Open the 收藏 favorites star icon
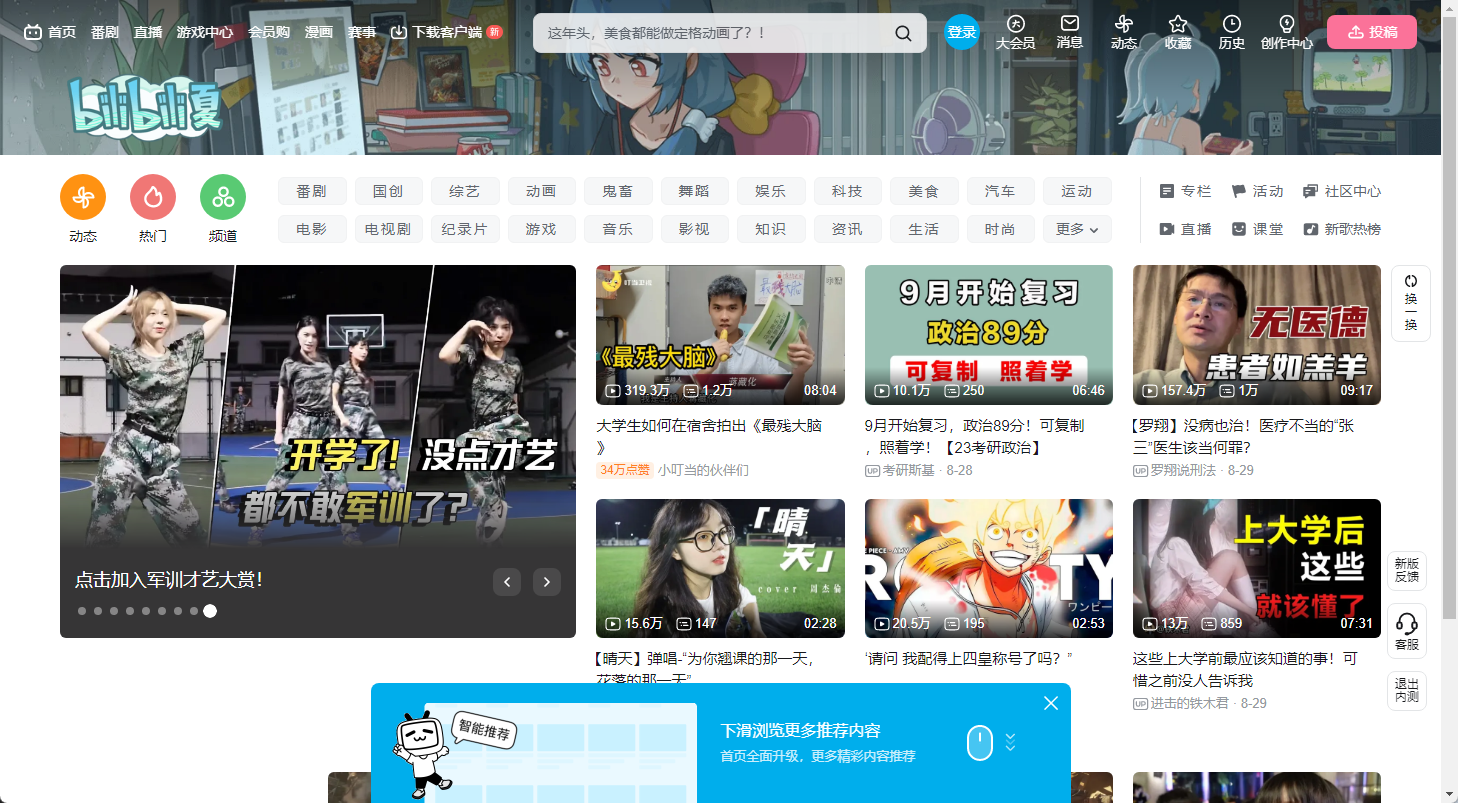1458x803 pixels. coord(1178,32)
